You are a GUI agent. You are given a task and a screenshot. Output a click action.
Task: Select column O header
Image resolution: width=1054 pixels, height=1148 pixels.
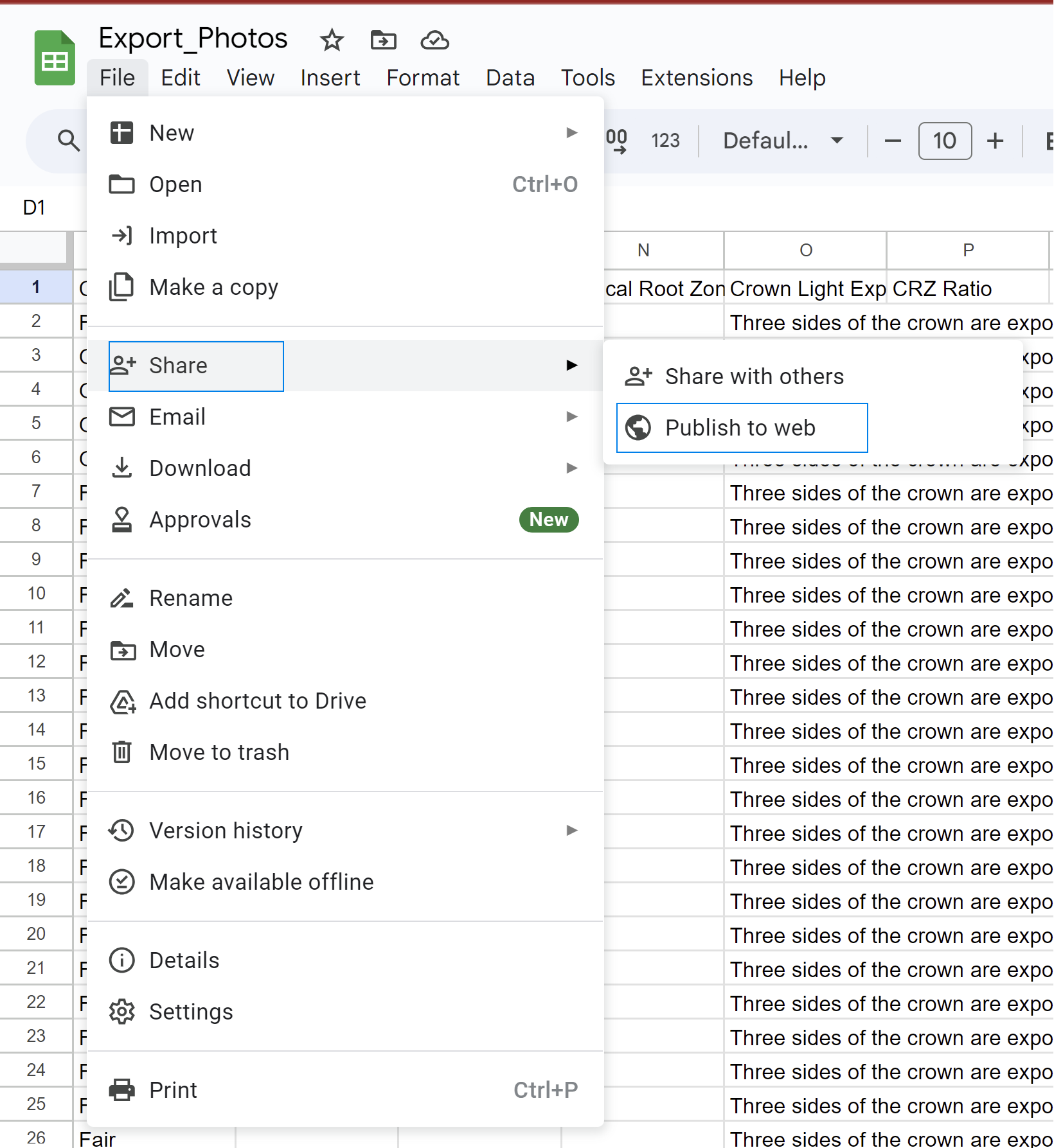point(805,250)
